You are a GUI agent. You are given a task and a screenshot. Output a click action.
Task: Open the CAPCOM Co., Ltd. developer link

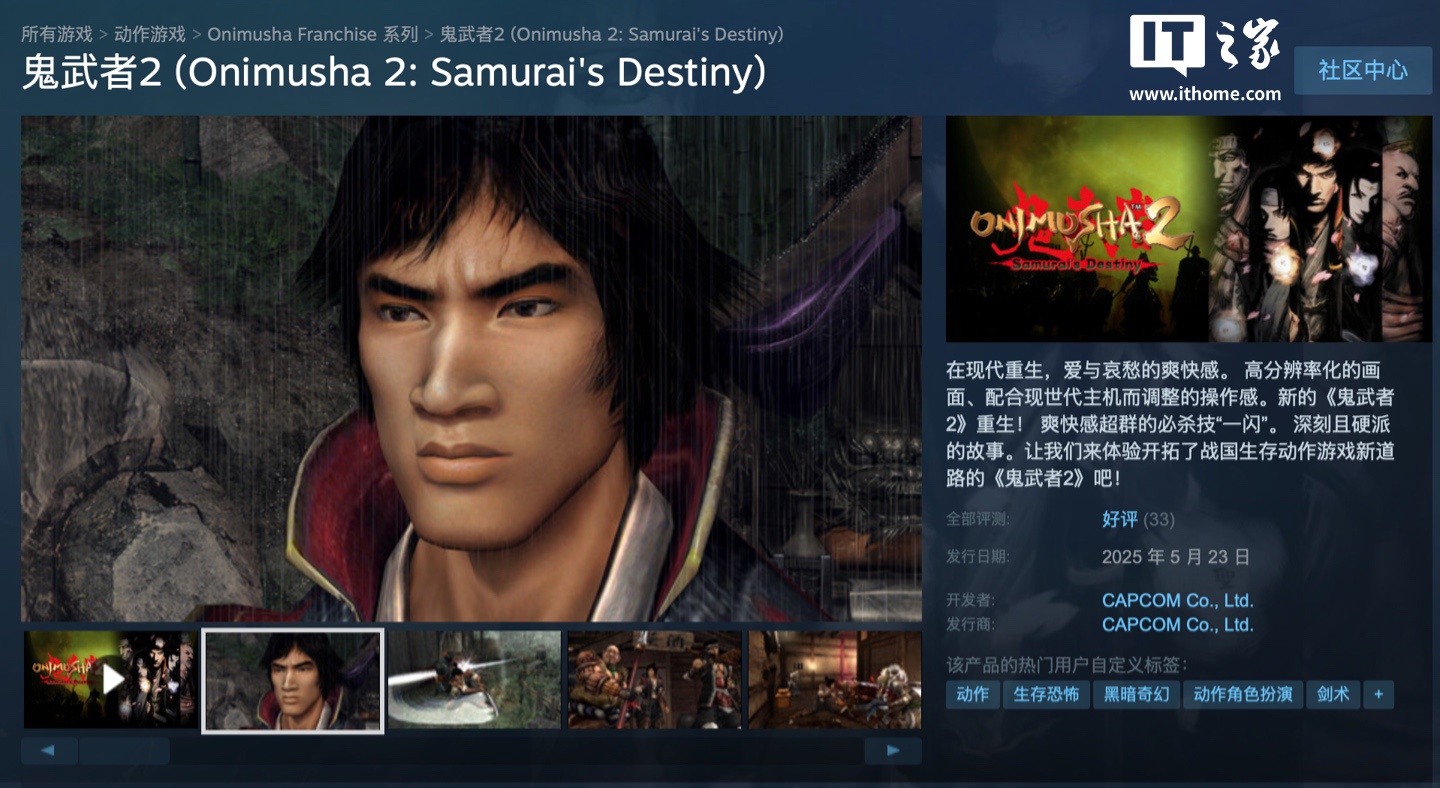pyautogui.click(x=1177, y=600)
